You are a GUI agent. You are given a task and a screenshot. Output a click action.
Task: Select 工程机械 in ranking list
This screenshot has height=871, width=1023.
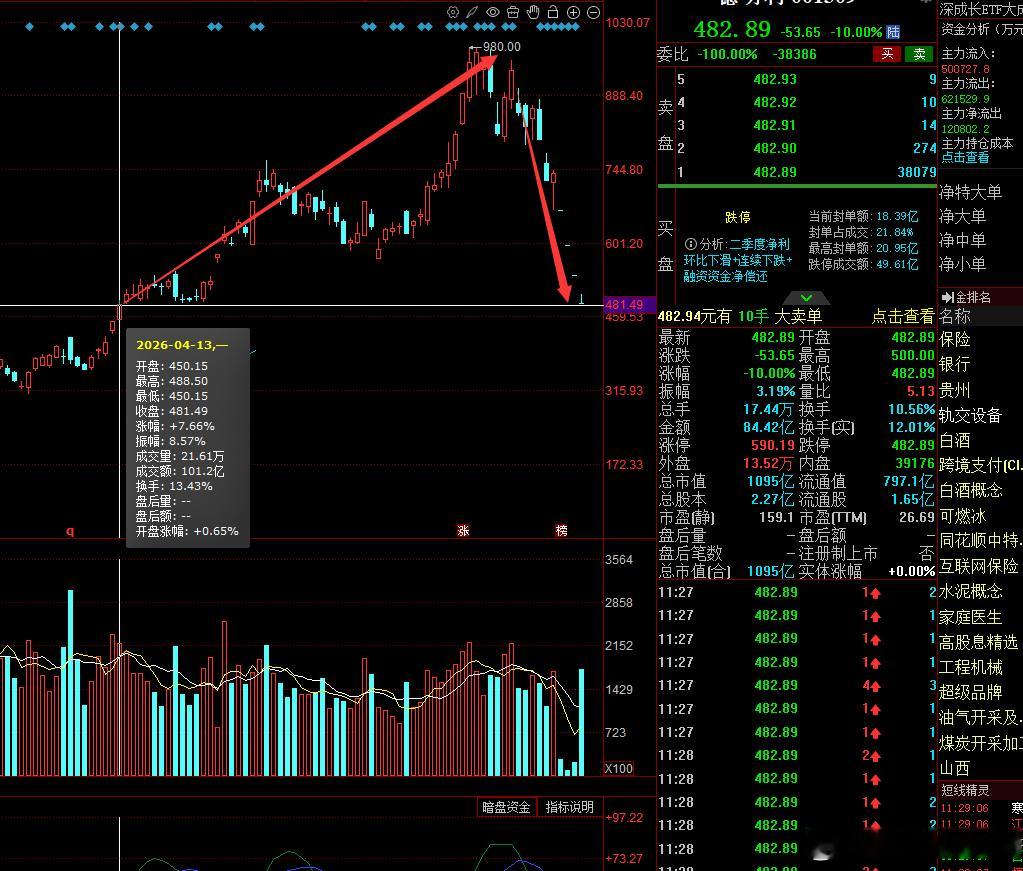click(970, 667)
